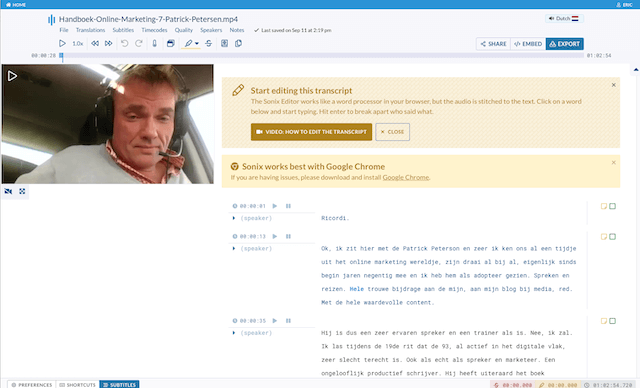
Task: Open the PREFERENCES tab
Action: (x=31, y=384)
